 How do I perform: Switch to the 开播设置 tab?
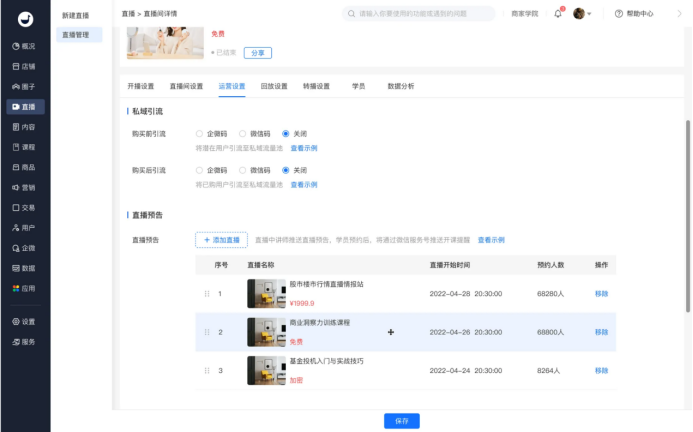141,86
